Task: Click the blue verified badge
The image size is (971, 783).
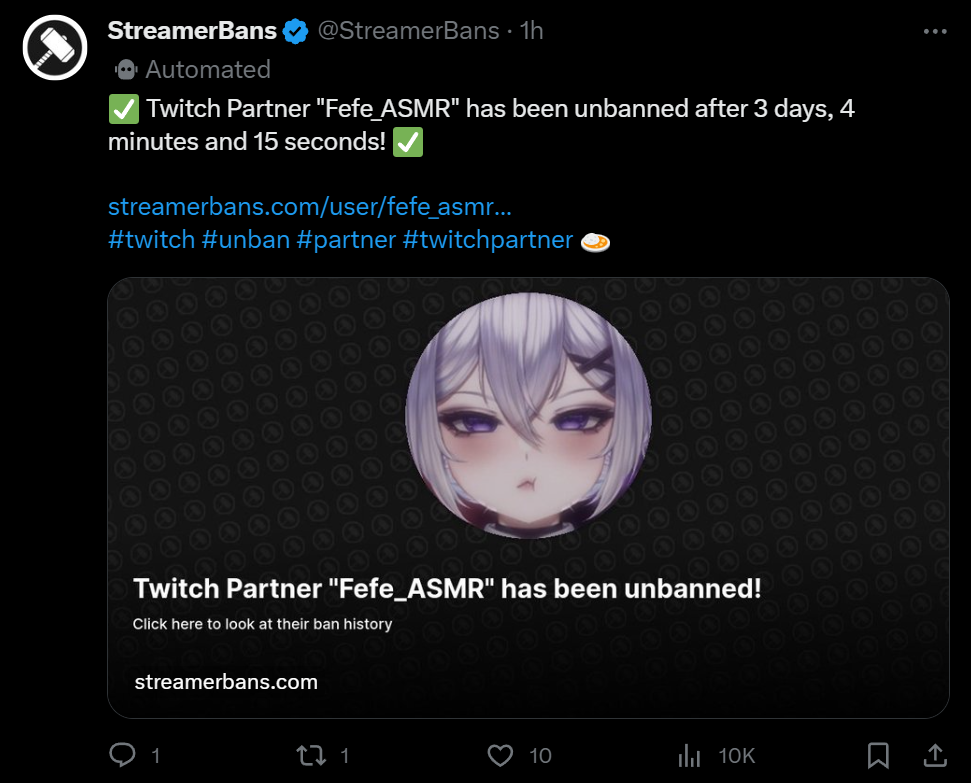Action: point(294,31)
